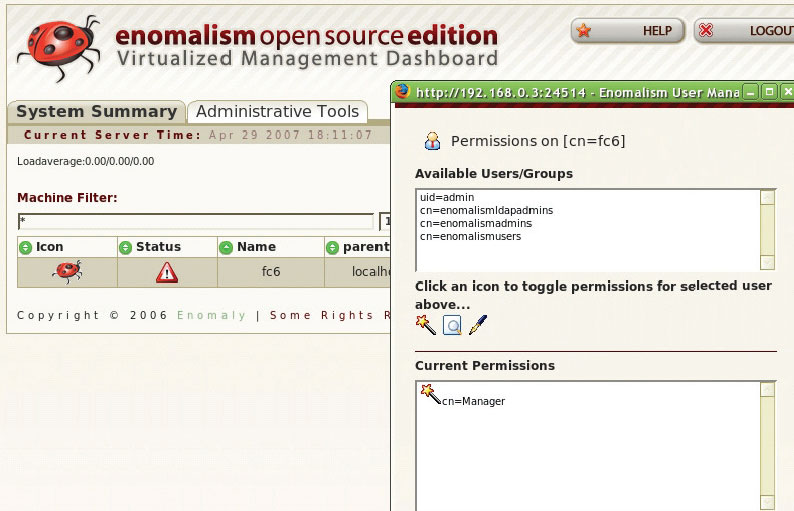Click the HELP button
This screenshot has width=794, height=511.
click(x=628, y=31)
